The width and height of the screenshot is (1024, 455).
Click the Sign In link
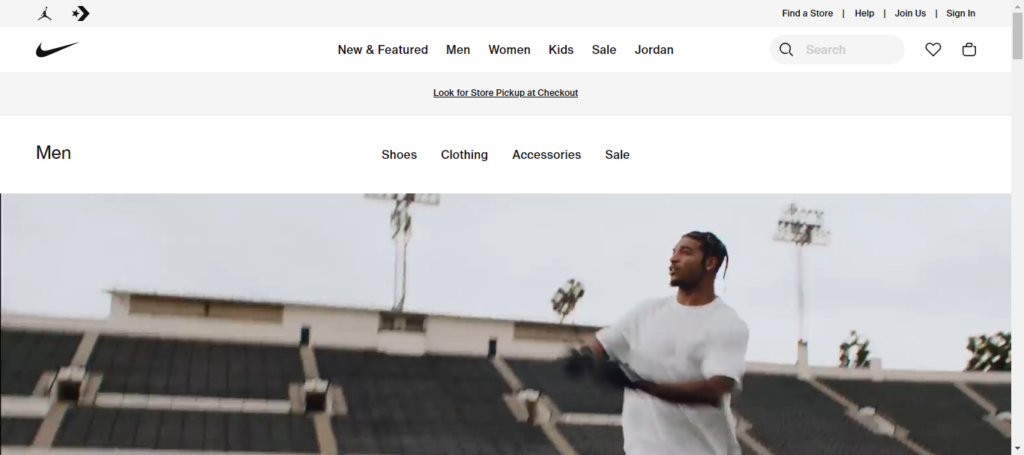point(961,13)
